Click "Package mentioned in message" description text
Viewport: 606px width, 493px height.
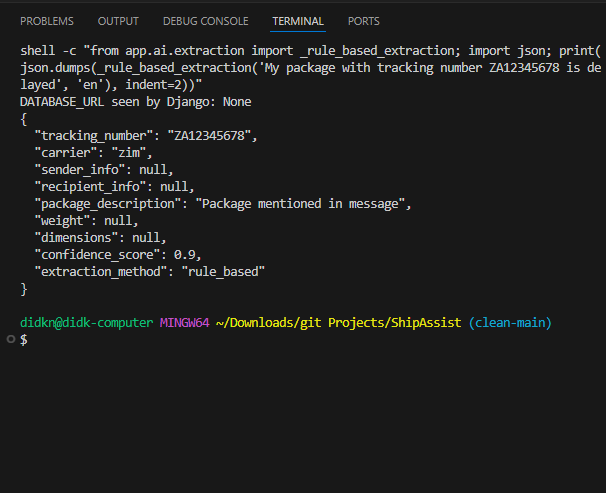point(303,204)
